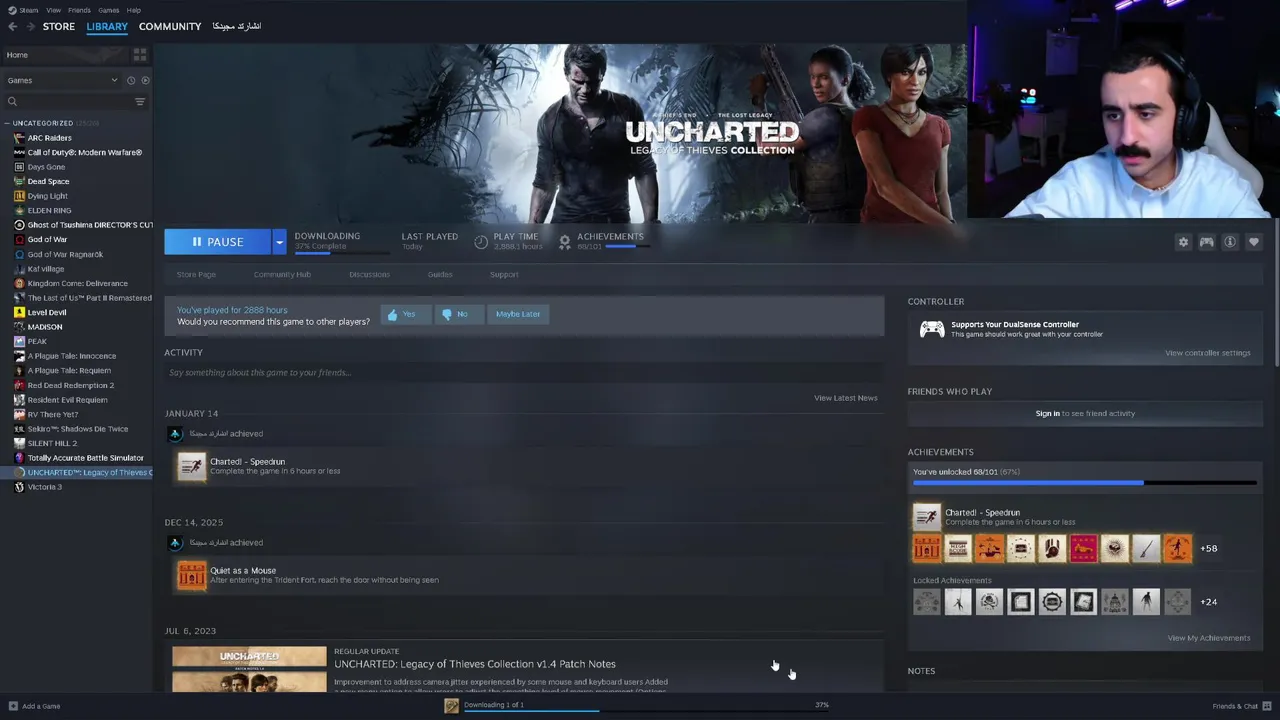This screenshot has height=720, width=1280.
Task: Open the Arabic username profile tab
Action: tap(237, 26)
